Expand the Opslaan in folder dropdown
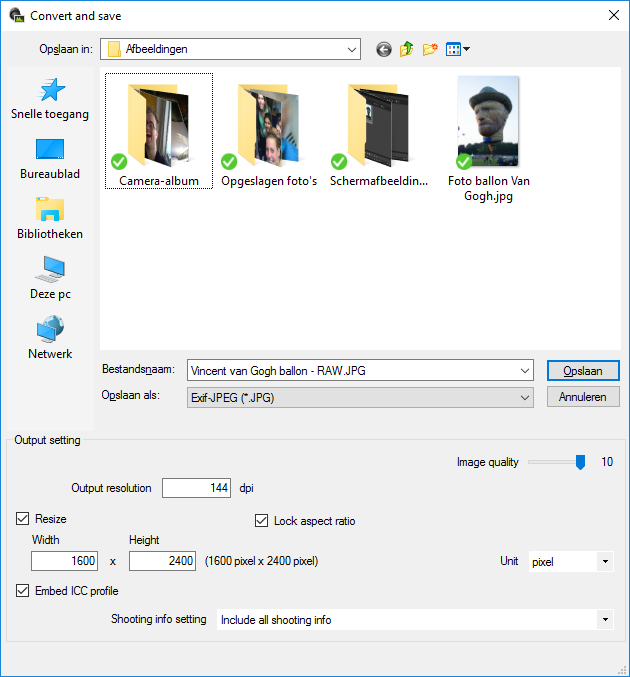Image resolution: width=630 pixels, height=677 pixels. pyautogui.click(x=352, y=49)
